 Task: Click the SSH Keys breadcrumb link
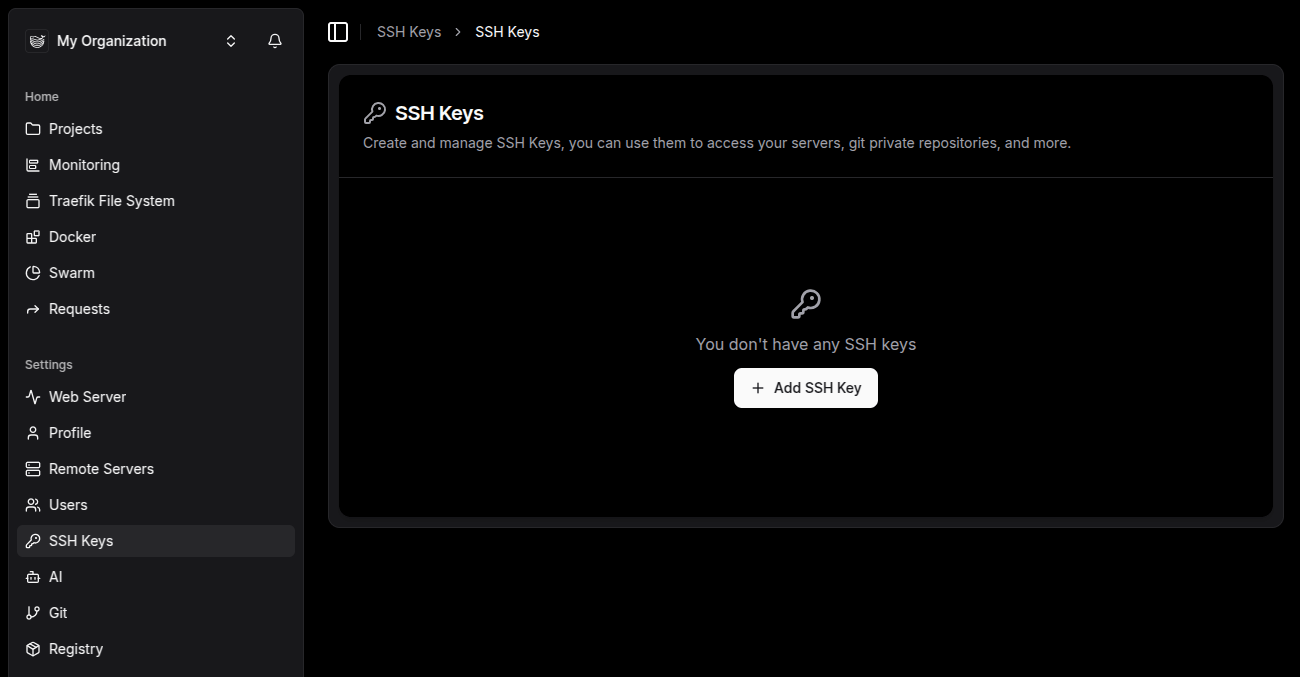(x=409, y=31)
